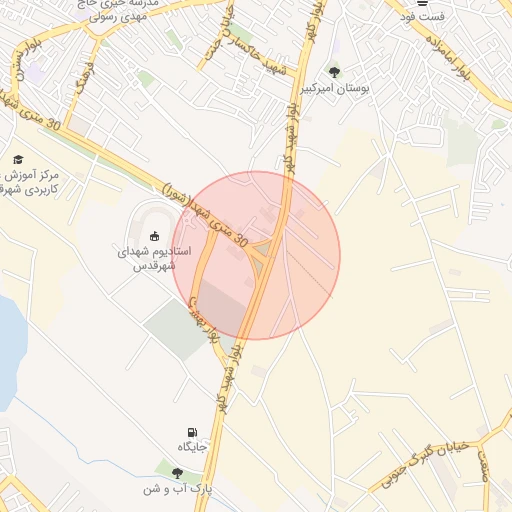Select the fast food icon above فست فود

(422, 3)
